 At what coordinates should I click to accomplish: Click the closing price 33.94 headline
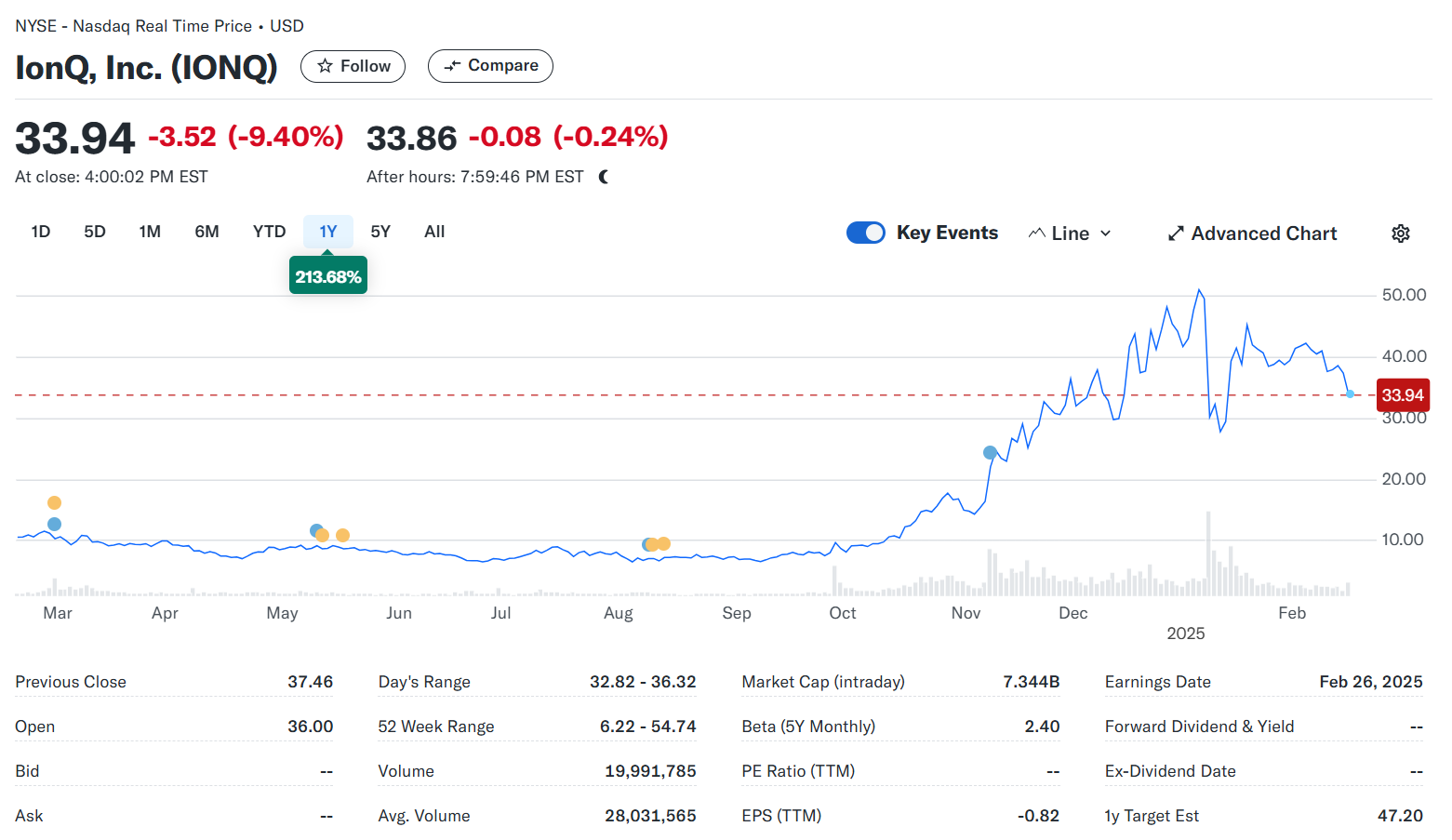tap(74, 139)
